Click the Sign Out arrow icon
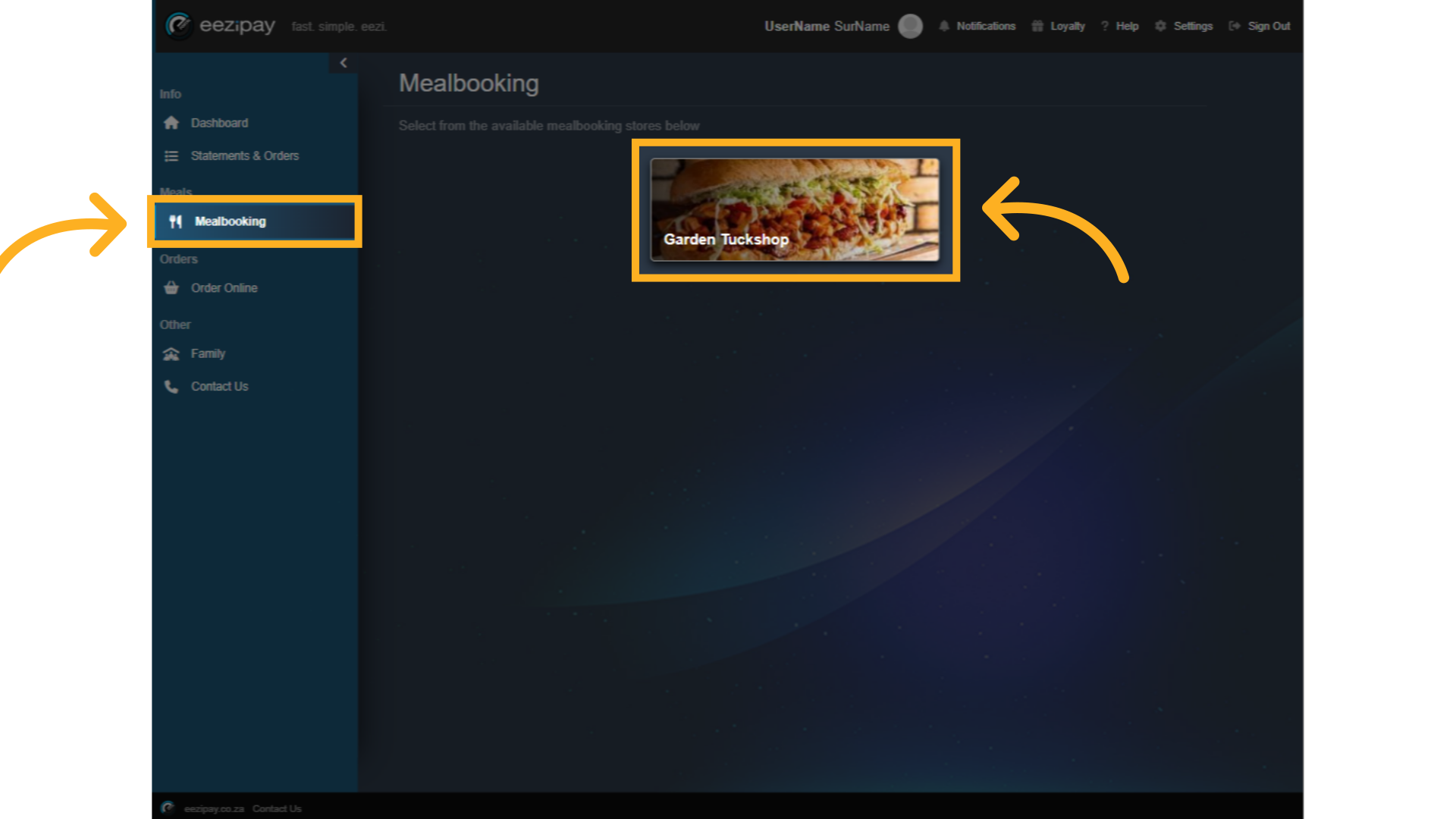The height and width of the screenshot is (819, 1456). click(1235, 26)
